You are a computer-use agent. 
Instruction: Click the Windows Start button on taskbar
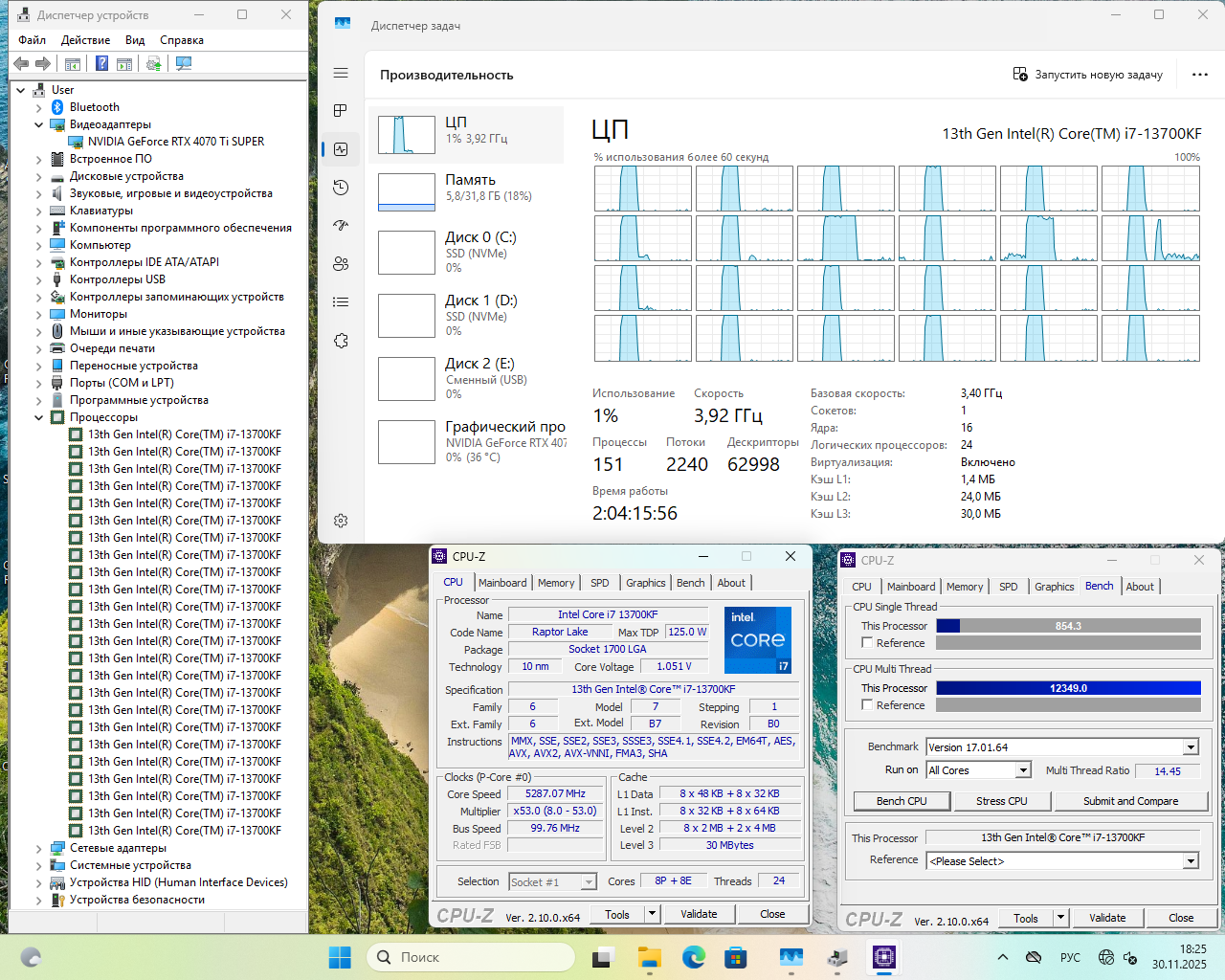click(340, 957)
